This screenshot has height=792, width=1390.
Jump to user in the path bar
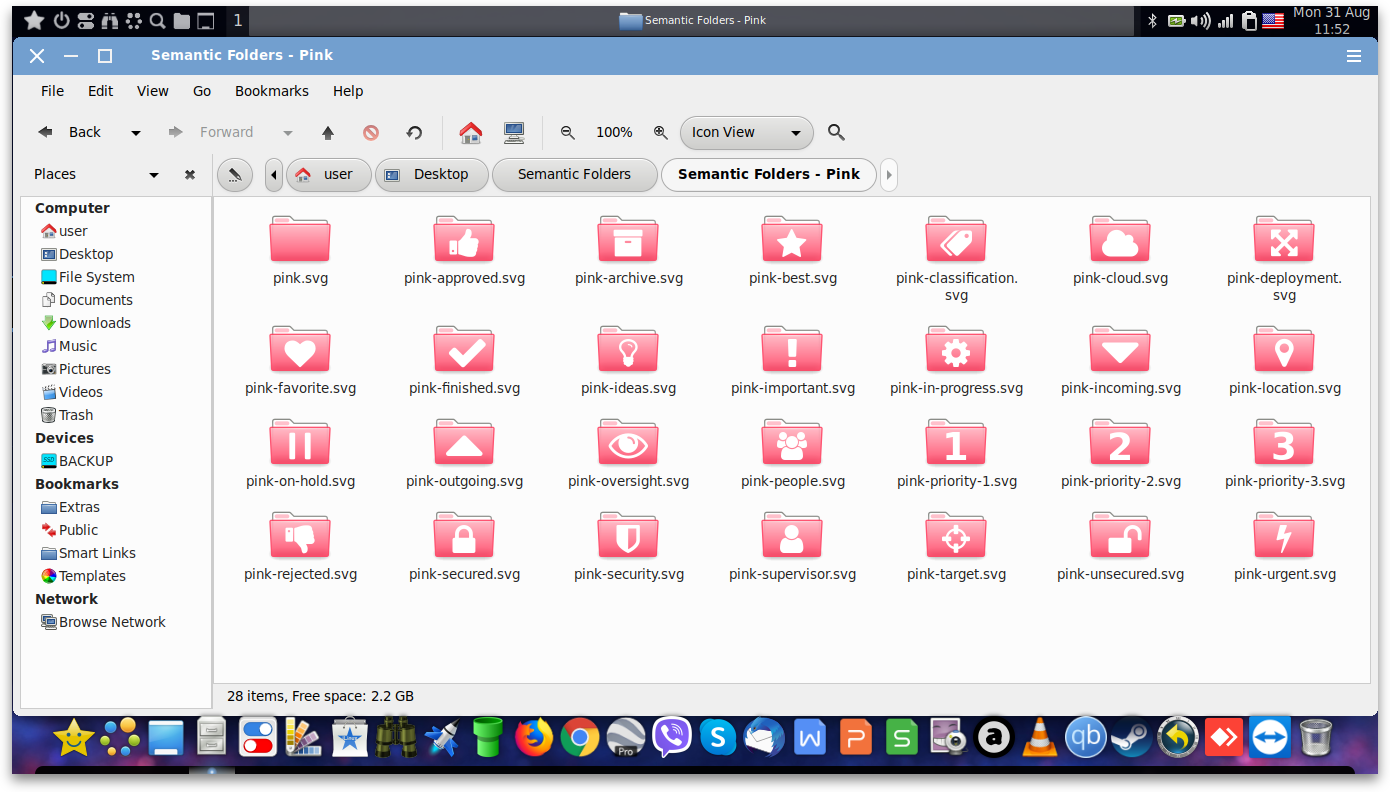(329, 175)
